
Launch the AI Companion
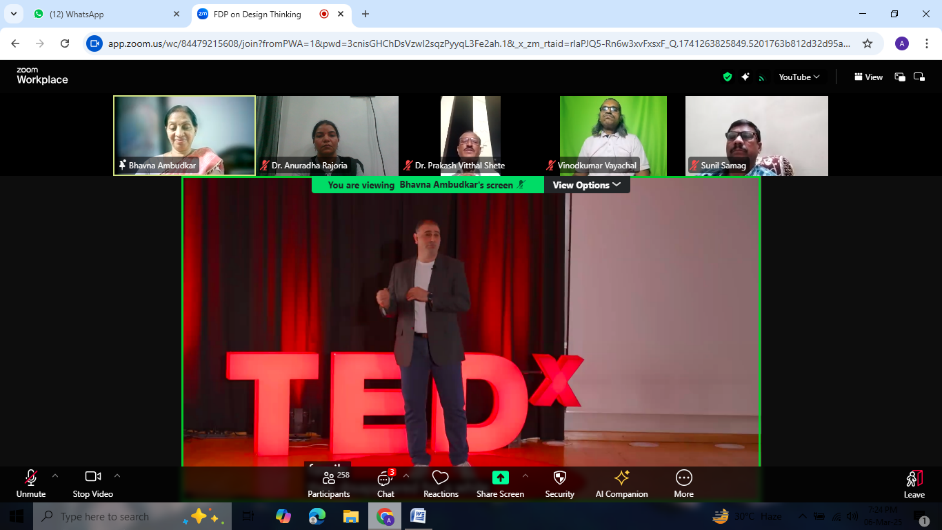pos(621,482)
